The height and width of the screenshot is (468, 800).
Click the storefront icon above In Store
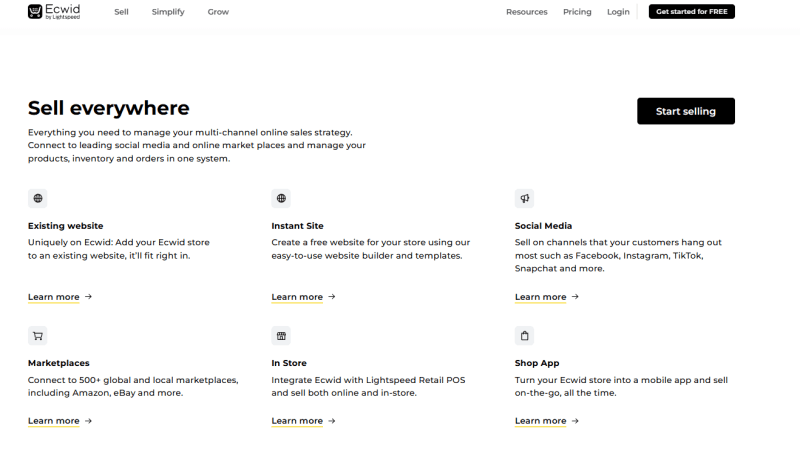[x=281, y=336]
